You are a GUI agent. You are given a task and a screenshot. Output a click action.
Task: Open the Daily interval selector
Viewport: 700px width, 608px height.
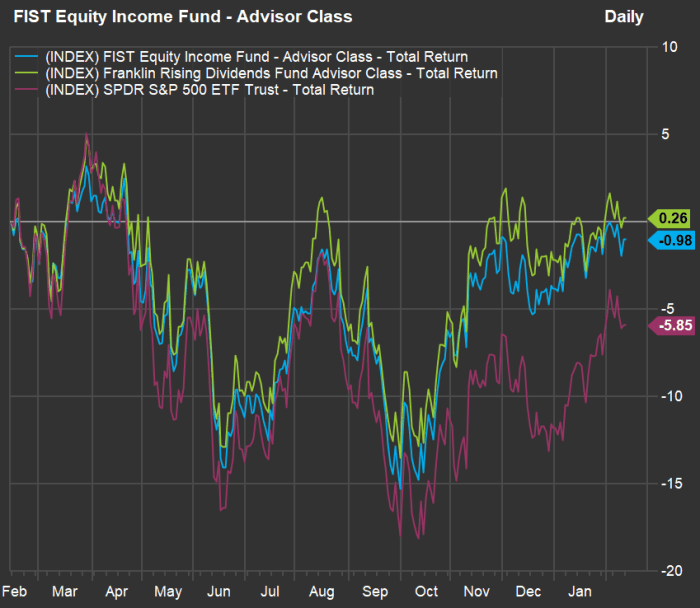click(x=624, y=17)
